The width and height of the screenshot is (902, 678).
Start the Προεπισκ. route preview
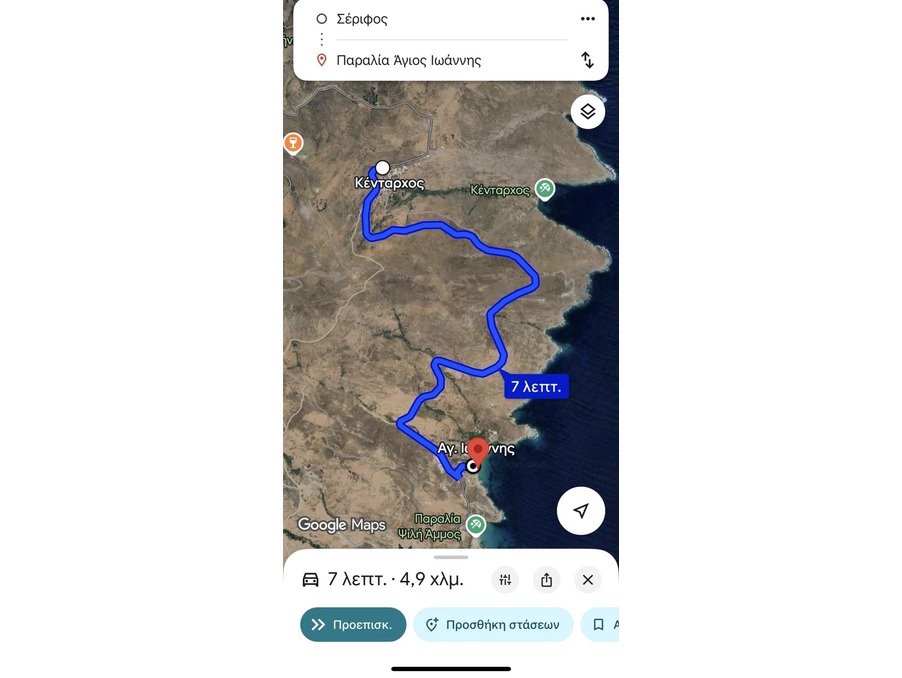[353, 625]
